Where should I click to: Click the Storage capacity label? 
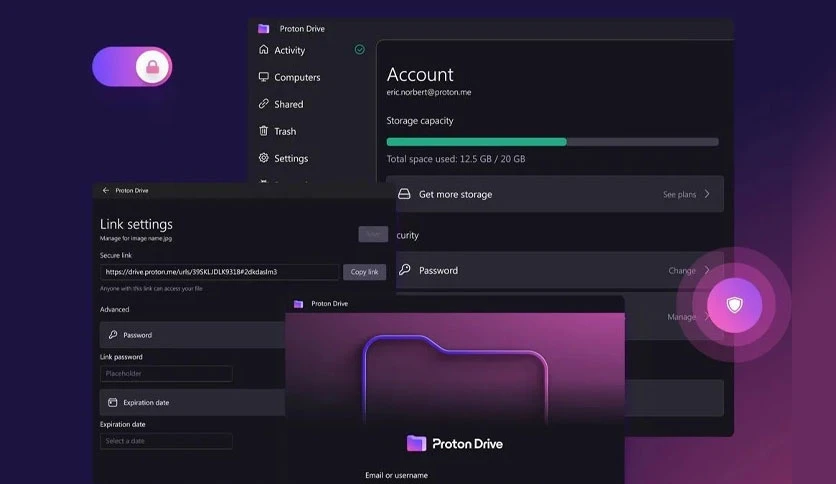tap(420, 121)
